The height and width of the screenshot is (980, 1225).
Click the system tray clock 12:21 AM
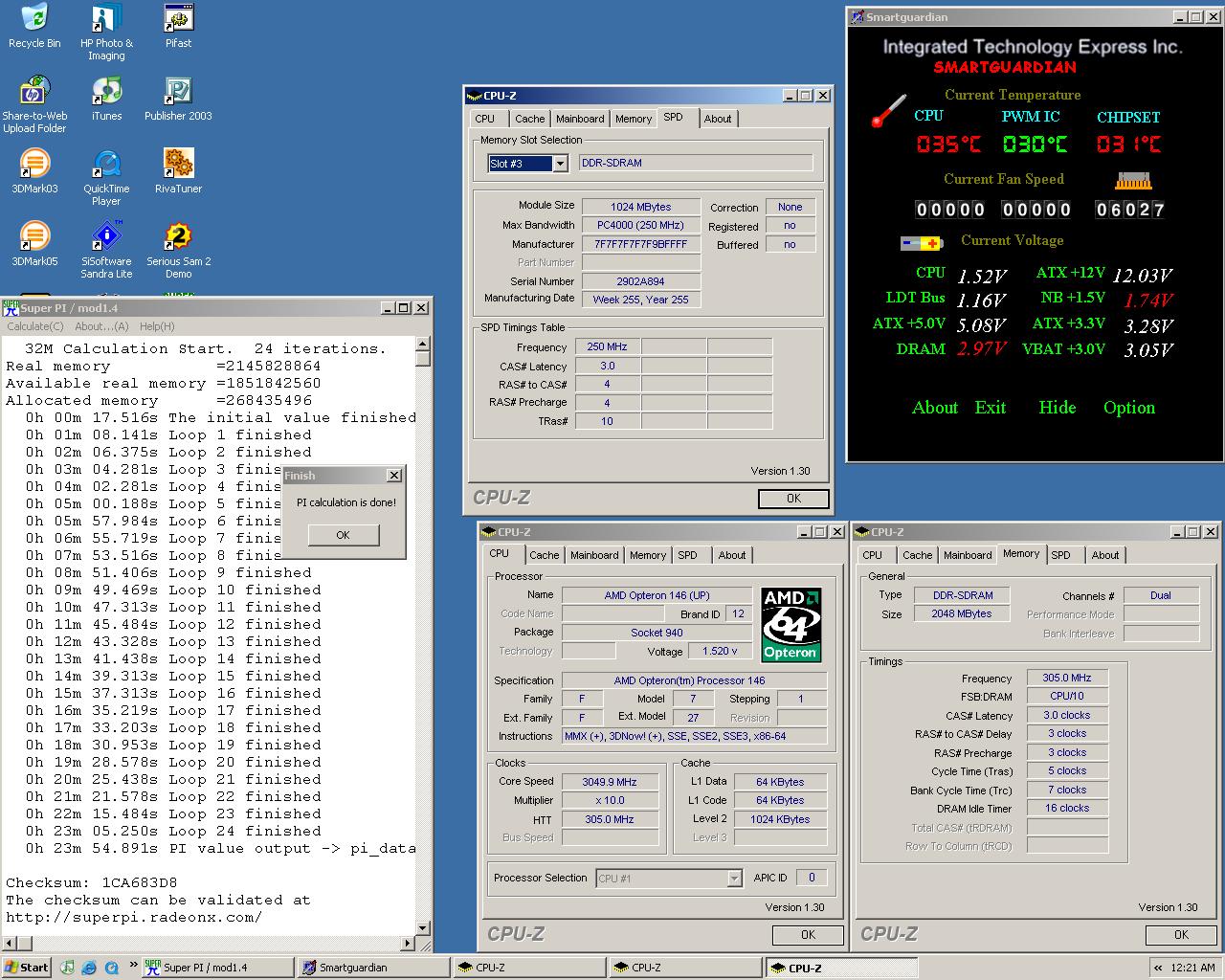tap(1192, 968)
